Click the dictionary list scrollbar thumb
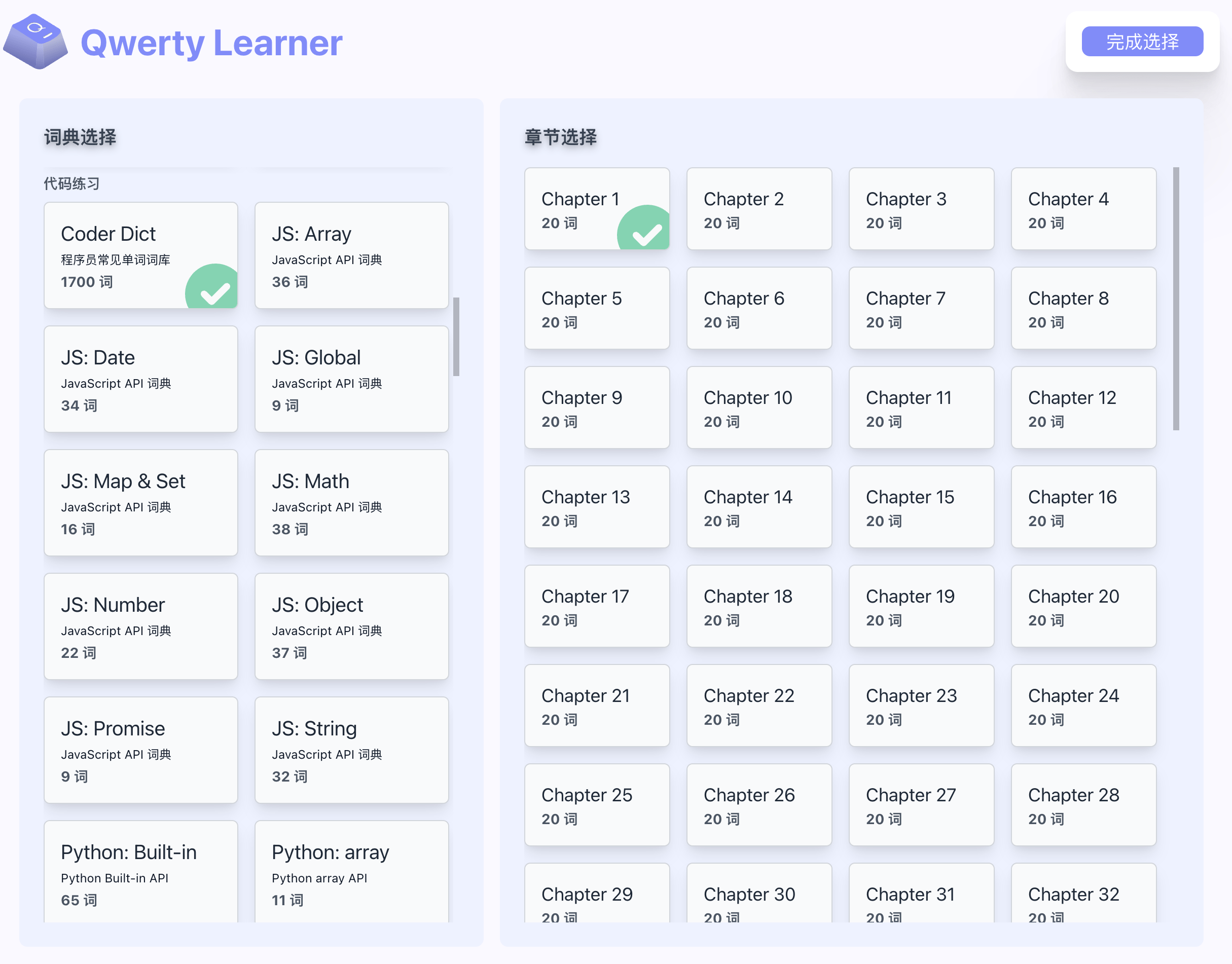Viewport: 1232px width, 964px height. 456,337
